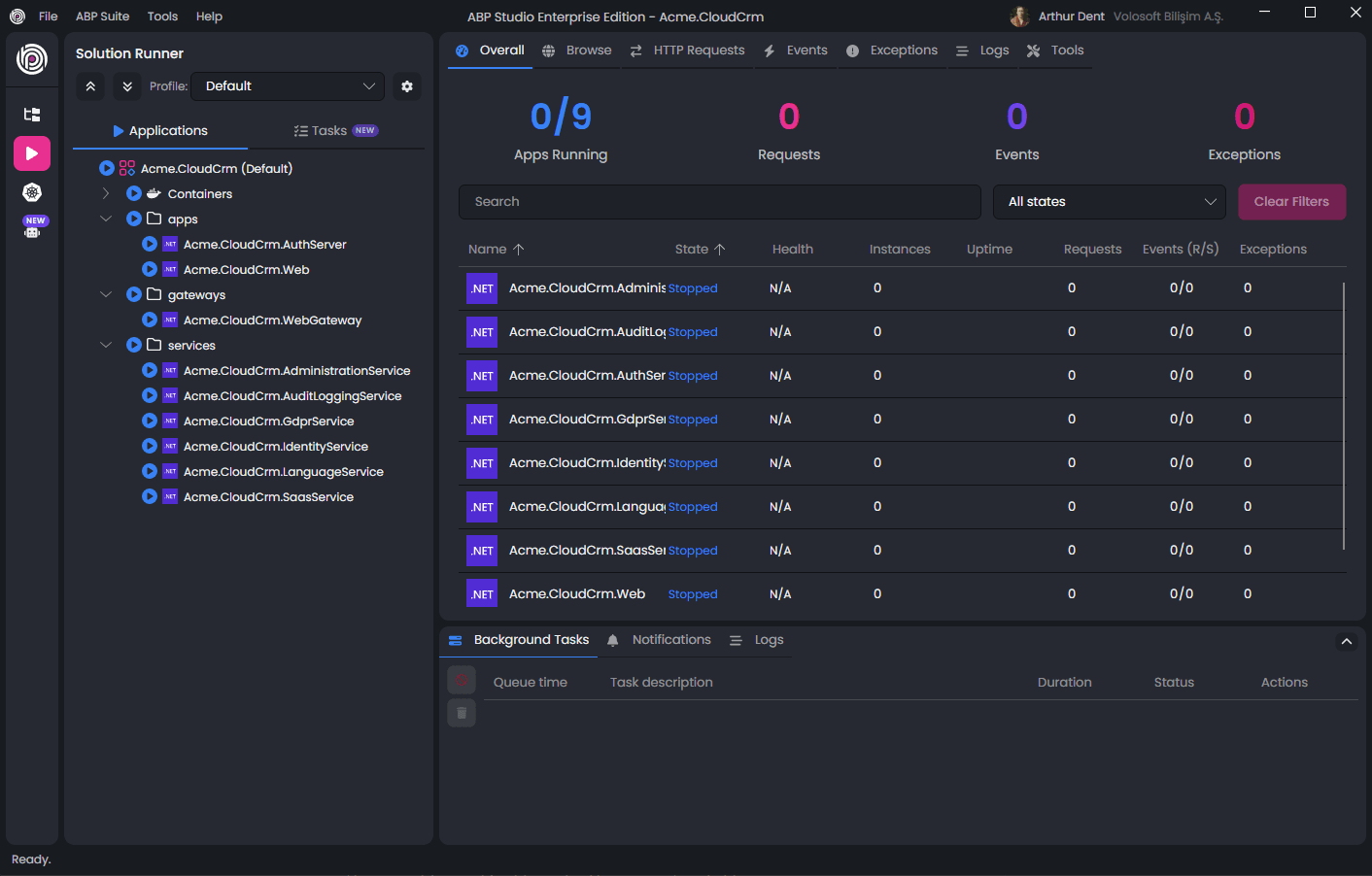Clear background tasks using the trash icon
Viewport: 1372px width, 876px height.
pos(461,712)
